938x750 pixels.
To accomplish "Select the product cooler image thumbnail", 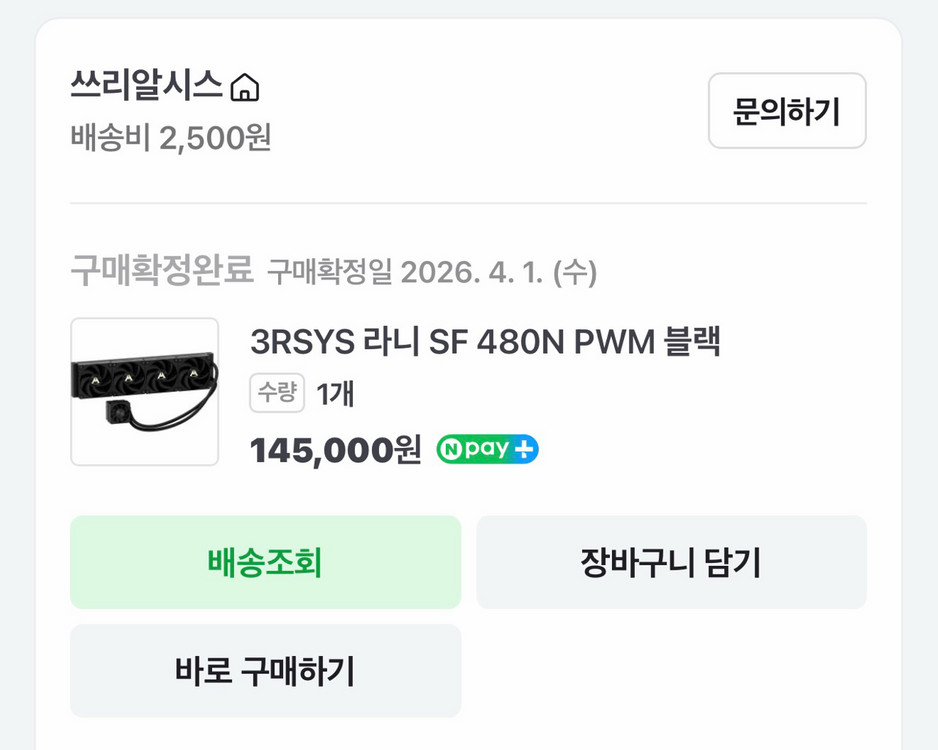I will click(x=143, y=391).
